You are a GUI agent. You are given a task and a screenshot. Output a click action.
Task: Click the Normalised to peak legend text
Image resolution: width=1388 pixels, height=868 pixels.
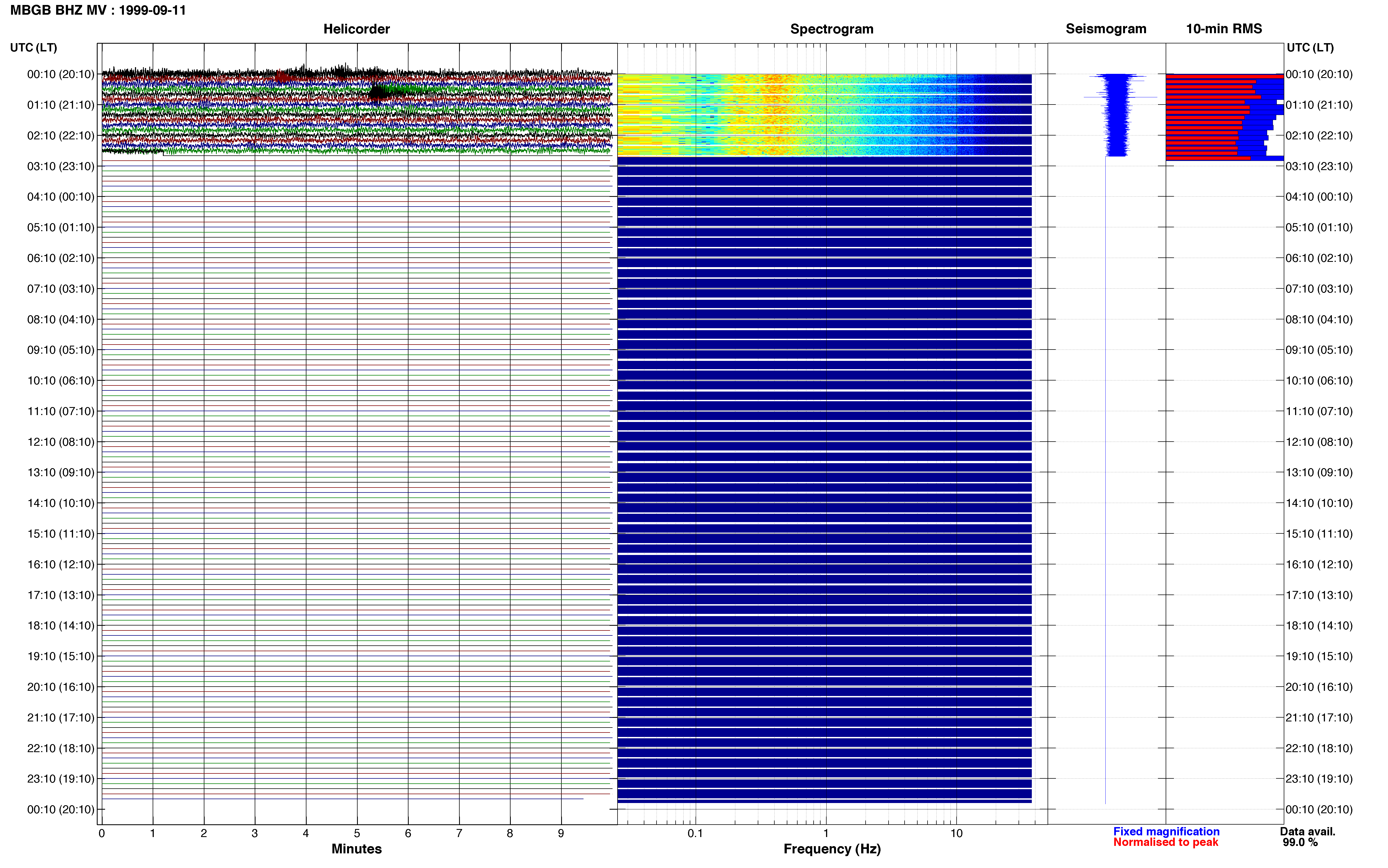[x=1165, y=842]
